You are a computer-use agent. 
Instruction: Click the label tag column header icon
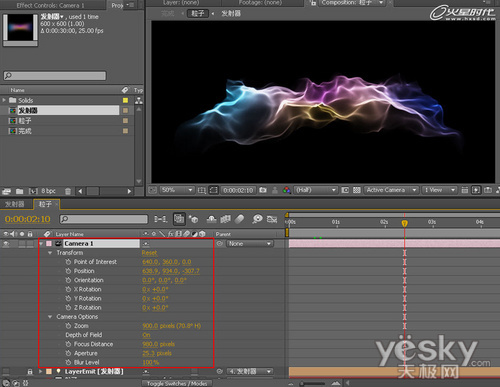coord(125,90)
